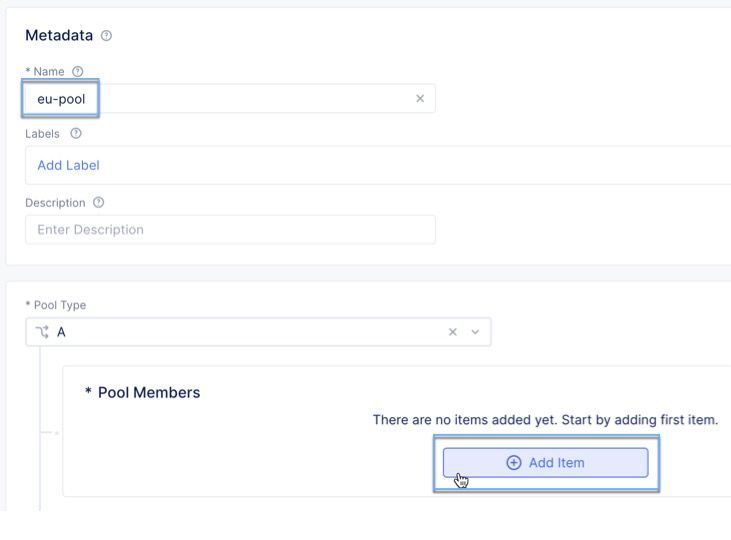This screenshot has width=731, height=540.
Task: Click the help icon next to Metadata
Action: [107, 36]
